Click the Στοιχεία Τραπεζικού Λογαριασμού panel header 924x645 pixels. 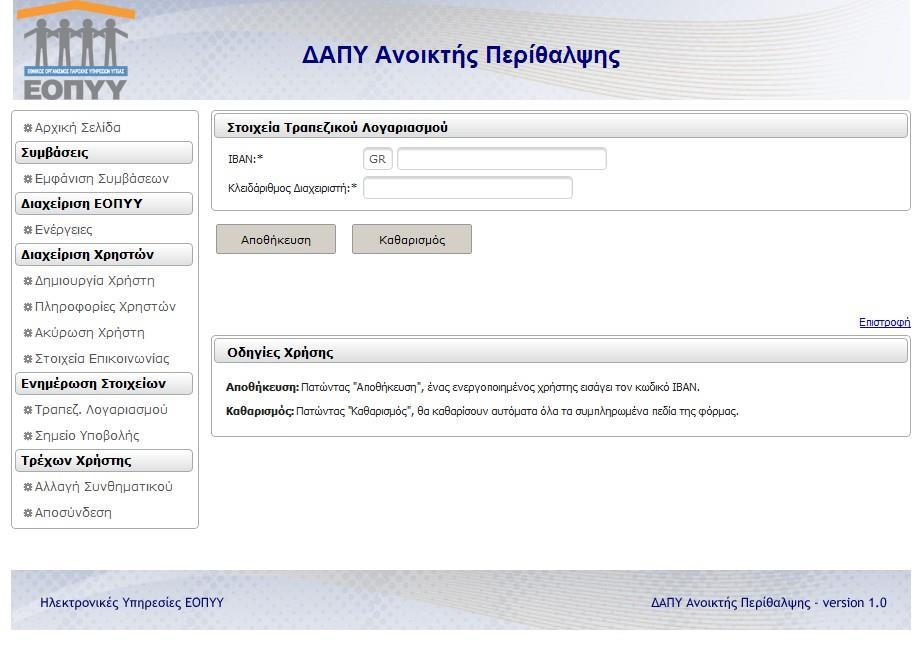[x=560, y=127]
